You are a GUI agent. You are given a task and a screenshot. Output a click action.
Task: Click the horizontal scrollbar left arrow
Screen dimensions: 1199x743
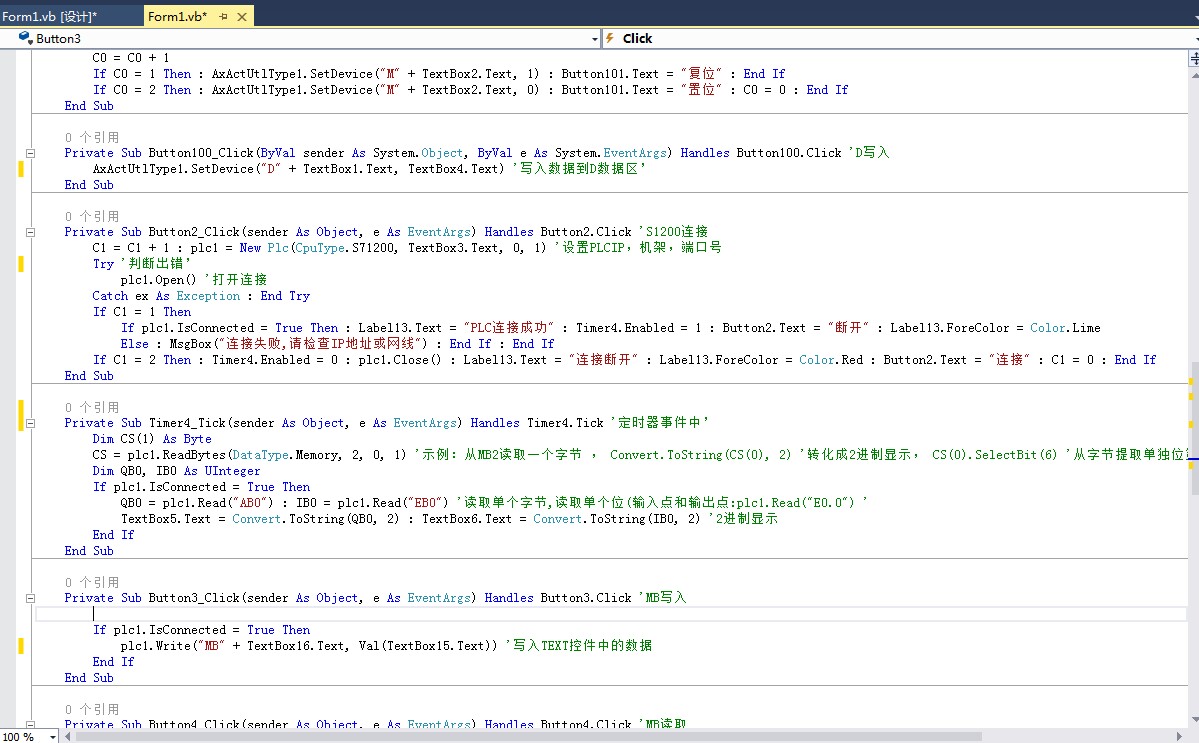pyautogui.click(x=67, y=737)
